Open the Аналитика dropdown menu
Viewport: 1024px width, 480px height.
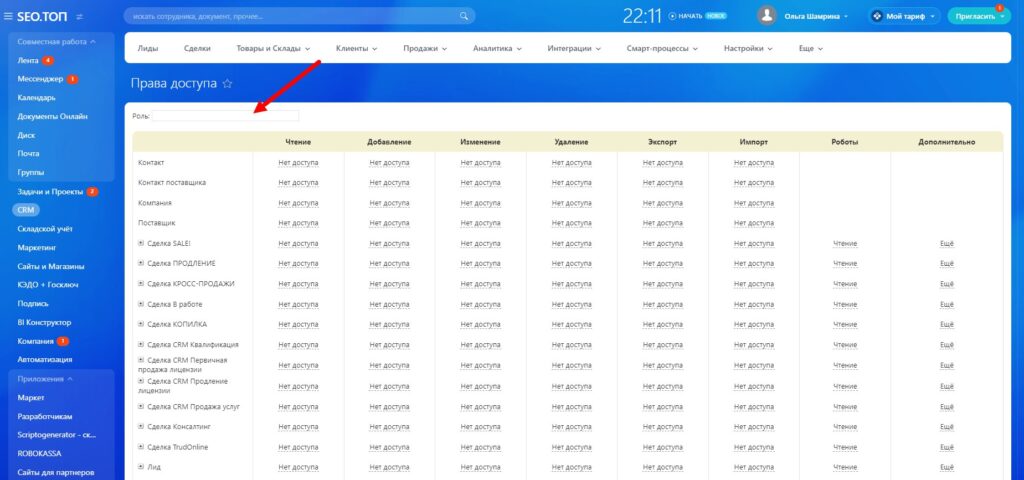pos(497,48)
